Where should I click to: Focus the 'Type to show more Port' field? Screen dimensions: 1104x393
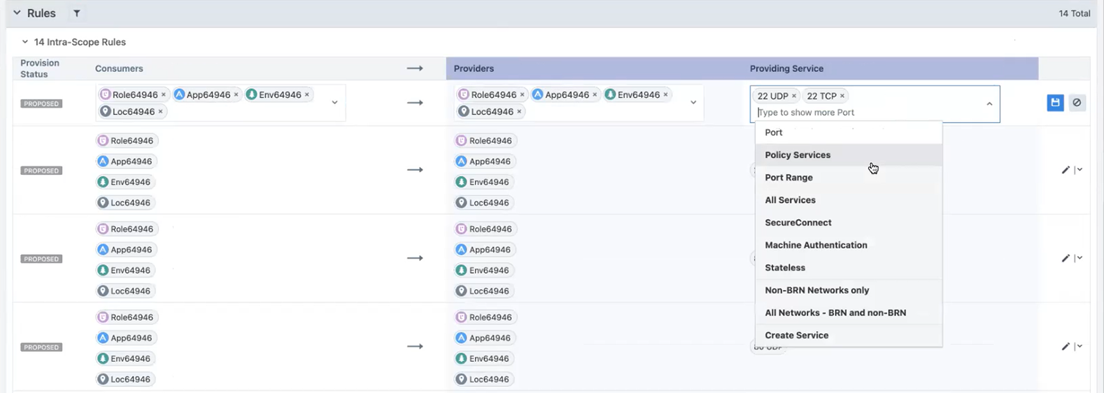point(866,112)
